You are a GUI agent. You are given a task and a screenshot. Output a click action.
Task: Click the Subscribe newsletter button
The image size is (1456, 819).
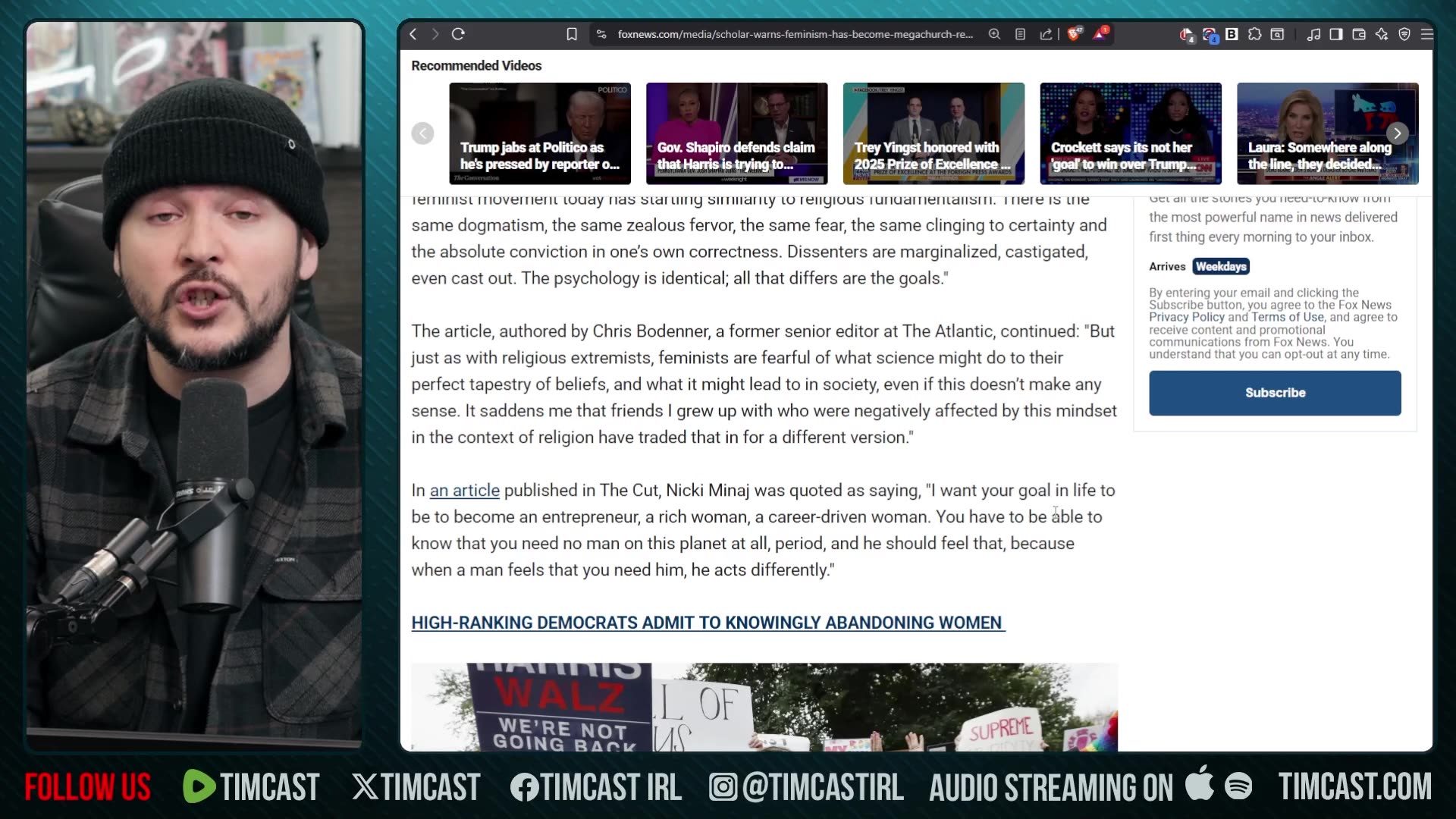(1275, 393)
